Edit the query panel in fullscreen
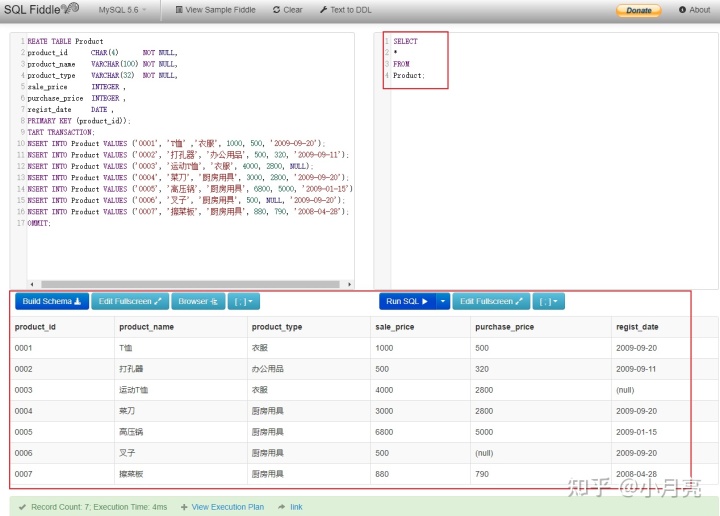 pyautogui.click(x=491, y=301)
